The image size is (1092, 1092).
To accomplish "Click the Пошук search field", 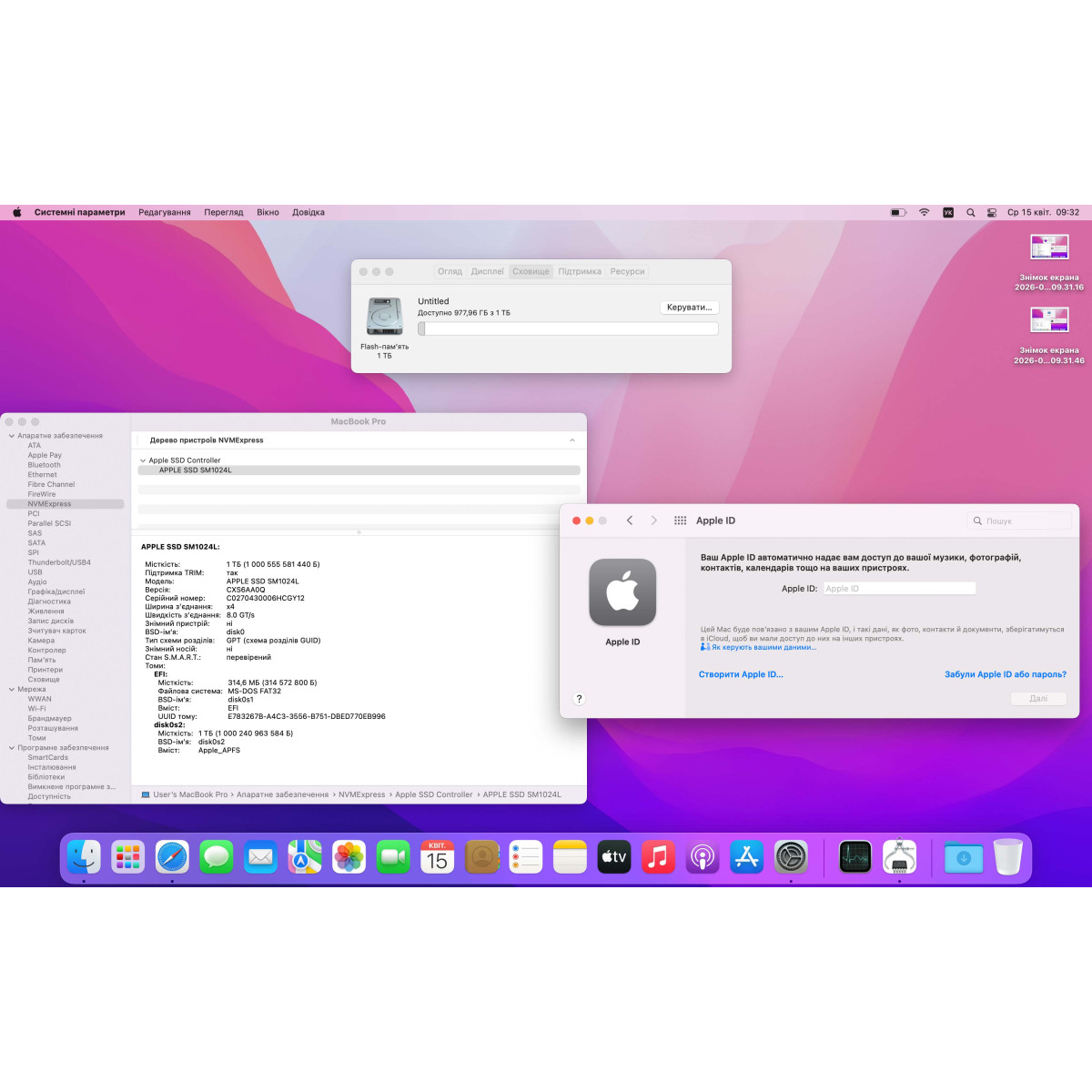I will tap(1019, 521).
